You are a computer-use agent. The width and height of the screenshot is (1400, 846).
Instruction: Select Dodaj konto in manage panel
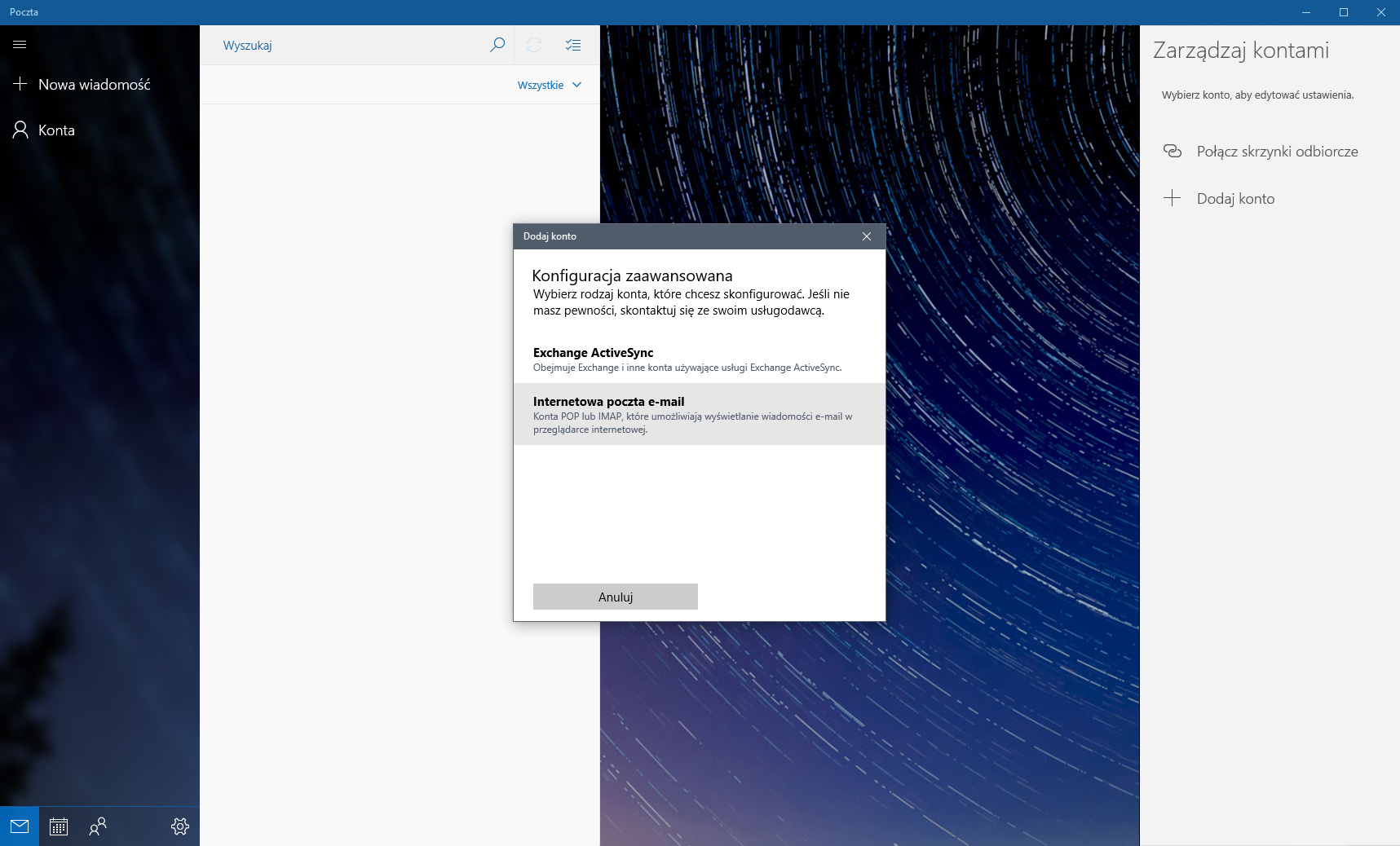(1270, 198)
